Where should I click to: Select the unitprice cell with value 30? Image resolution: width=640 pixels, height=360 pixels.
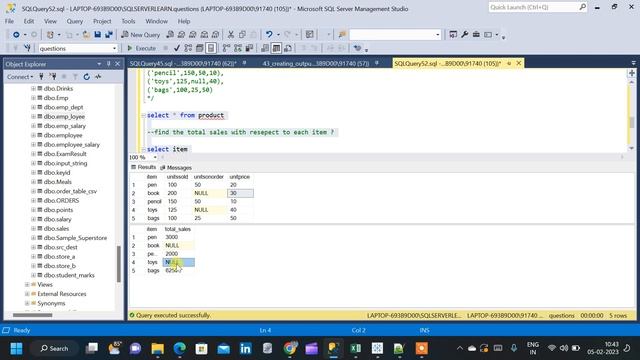(x=240, y=193)
